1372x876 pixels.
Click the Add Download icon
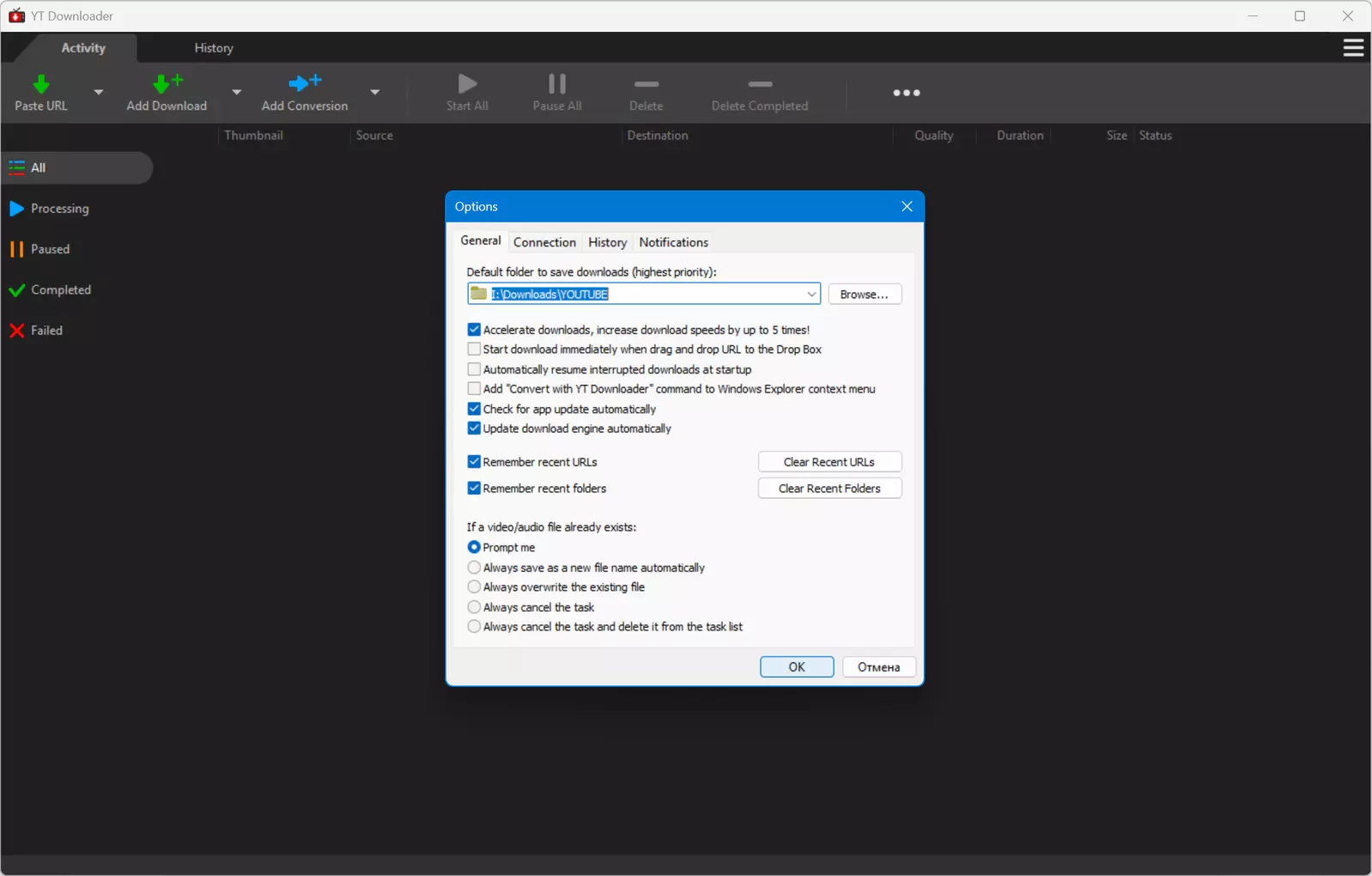click(x=167, y=83)
